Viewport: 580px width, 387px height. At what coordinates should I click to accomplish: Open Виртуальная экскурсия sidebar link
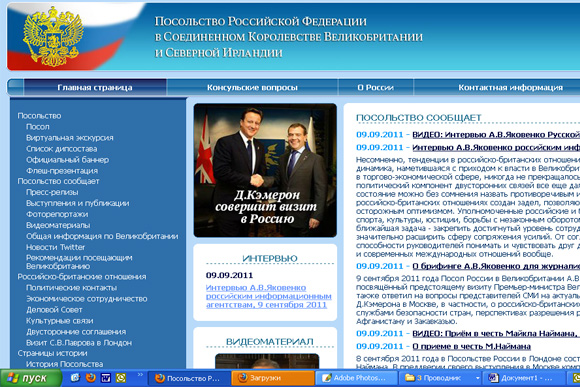[x=70, y=138]
